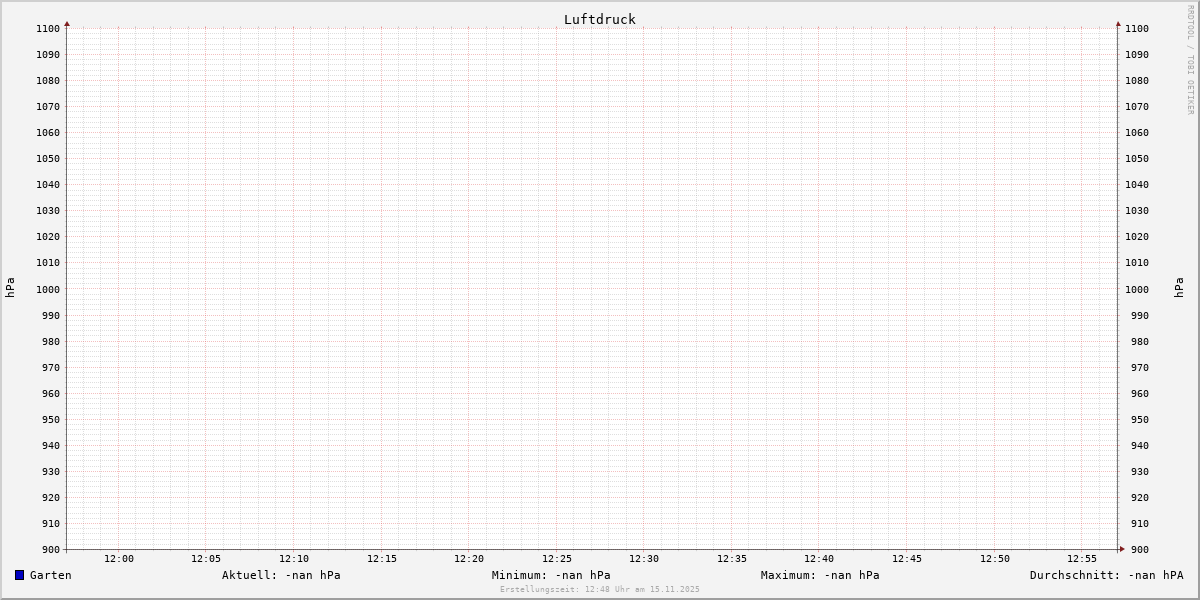Click the Aktuell -nan hPa reading
Image resolution: width=1200 pixels, height=600 pixels.
point(281,575)
